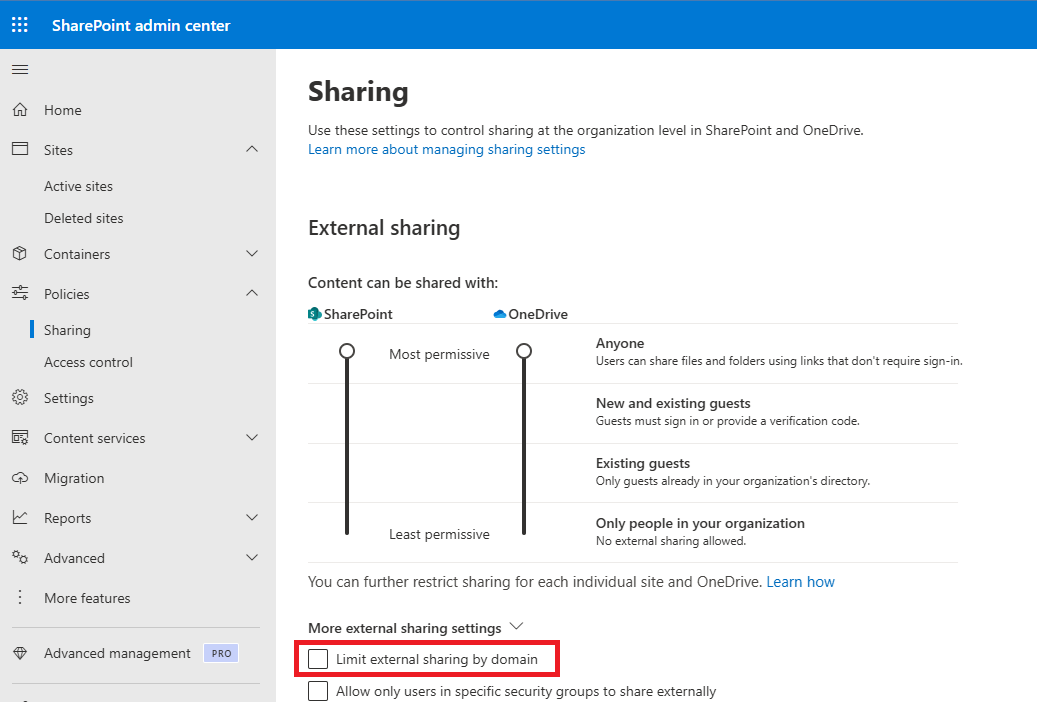Click the SharePoint sharing slider handle
This screenshot has width=1037, height=702.
coord(347,351)
